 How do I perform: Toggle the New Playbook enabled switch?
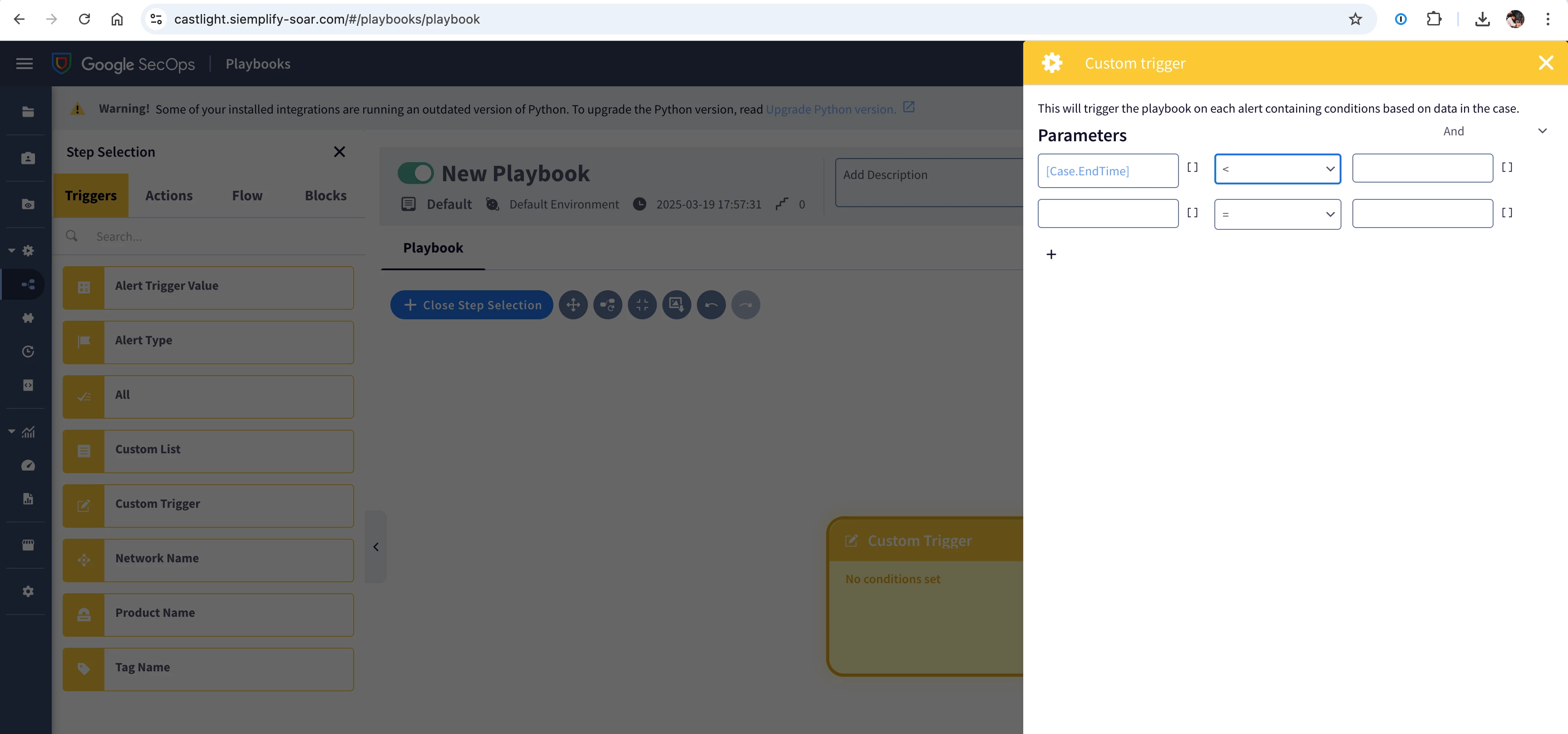tap(416, 173)
